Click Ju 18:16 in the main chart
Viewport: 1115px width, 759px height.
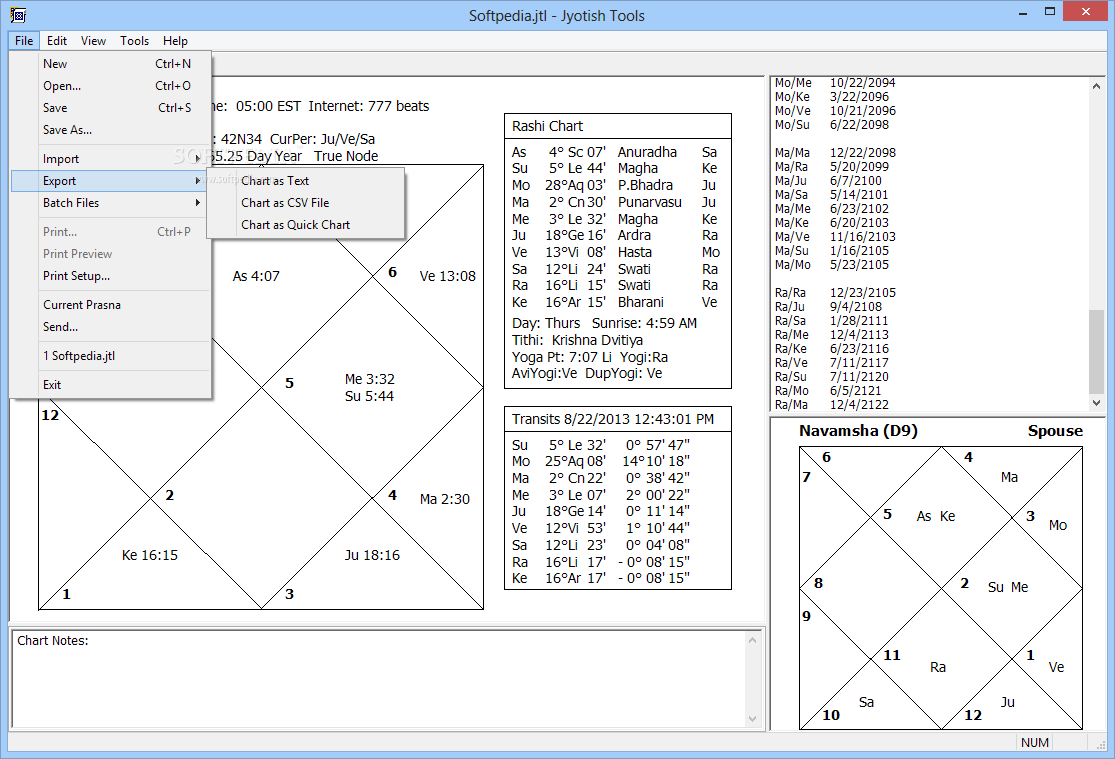372,555
